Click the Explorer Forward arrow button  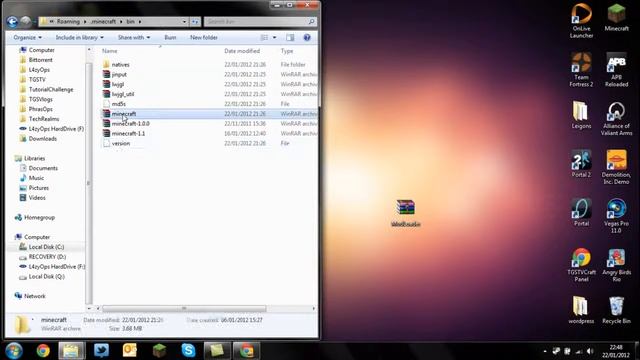tap(26, 21)
